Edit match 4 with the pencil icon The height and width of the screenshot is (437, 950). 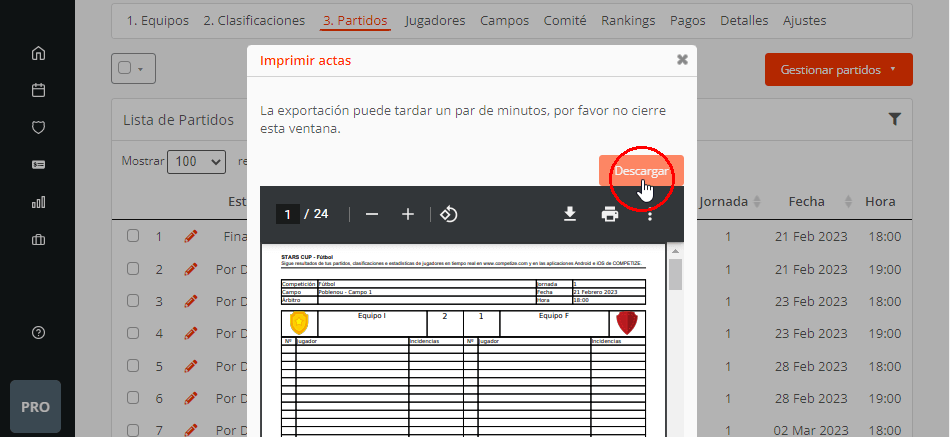click(191, 333)
